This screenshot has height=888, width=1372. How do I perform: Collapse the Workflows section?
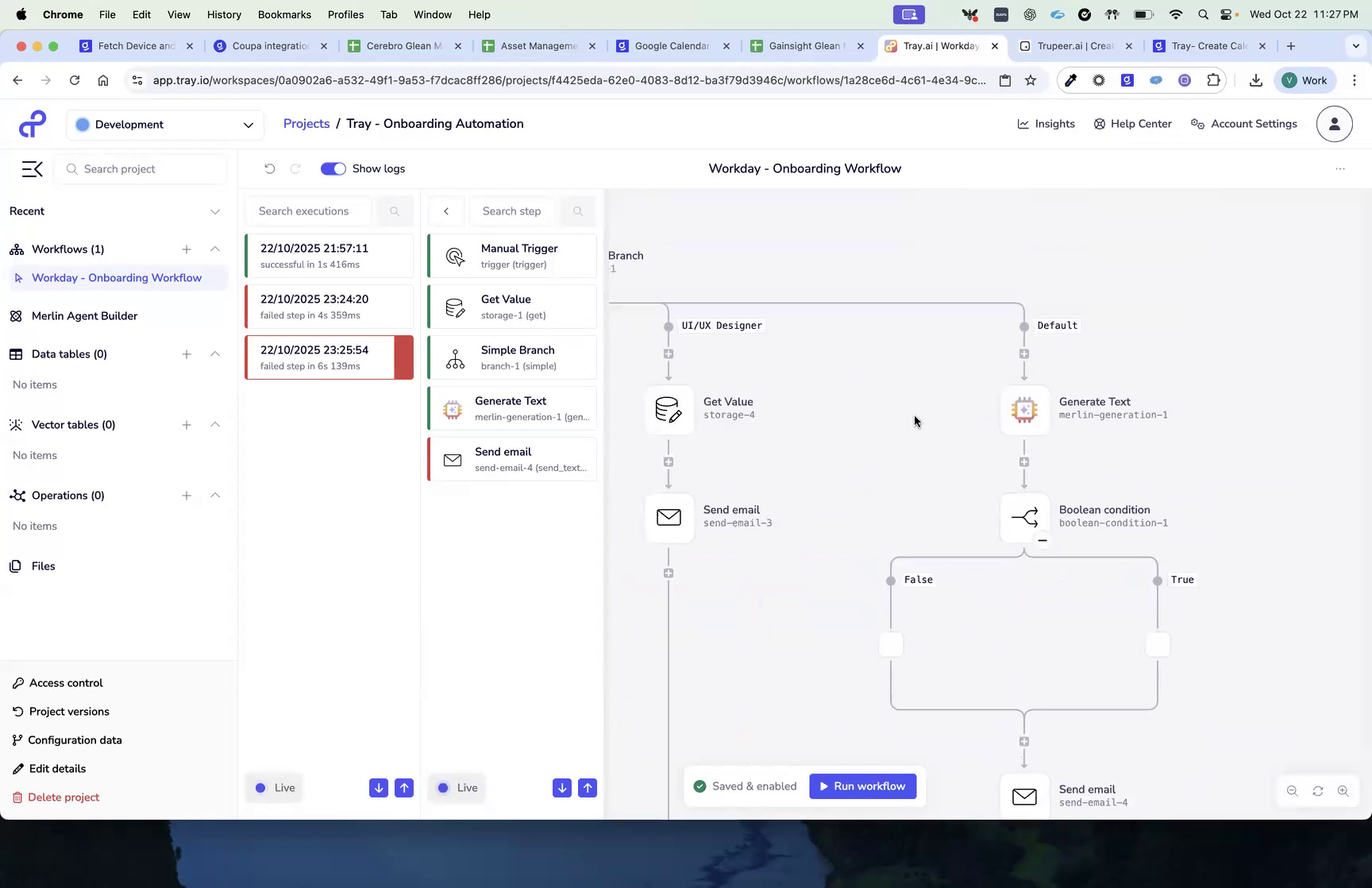click(215, 249)
